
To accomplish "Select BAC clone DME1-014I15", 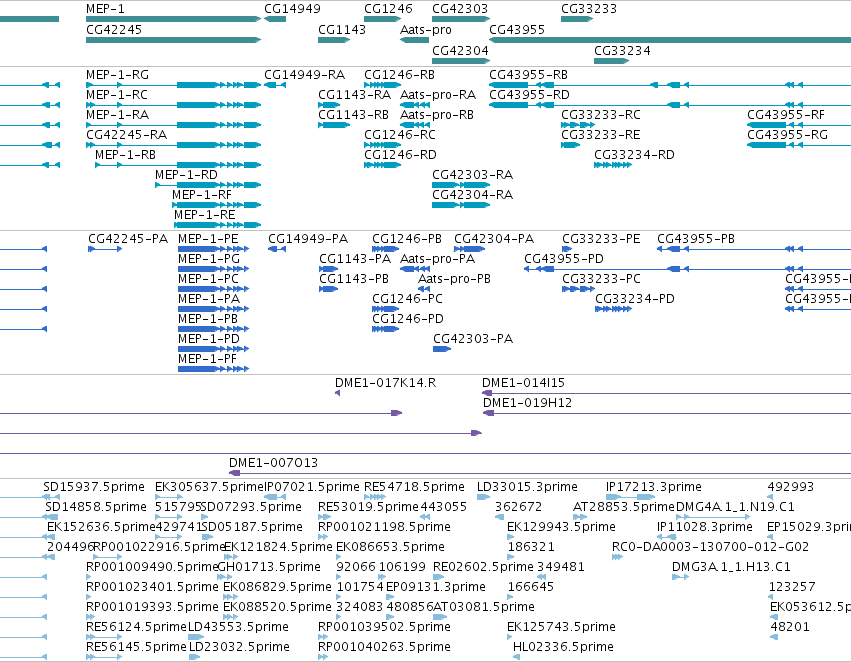I will (666, 393).
